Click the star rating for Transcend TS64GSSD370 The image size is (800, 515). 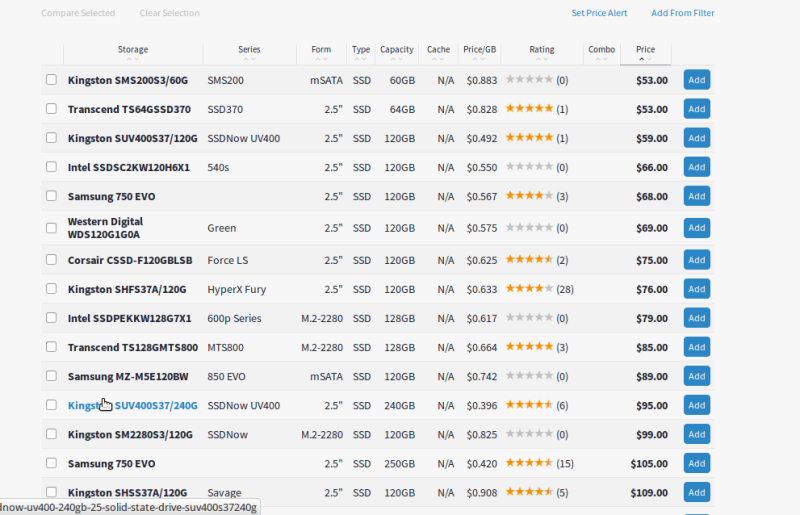[x=529, y=109]
